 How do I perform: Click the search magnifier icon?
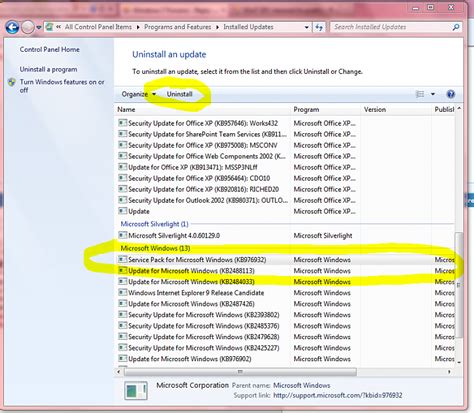[456, 27]
